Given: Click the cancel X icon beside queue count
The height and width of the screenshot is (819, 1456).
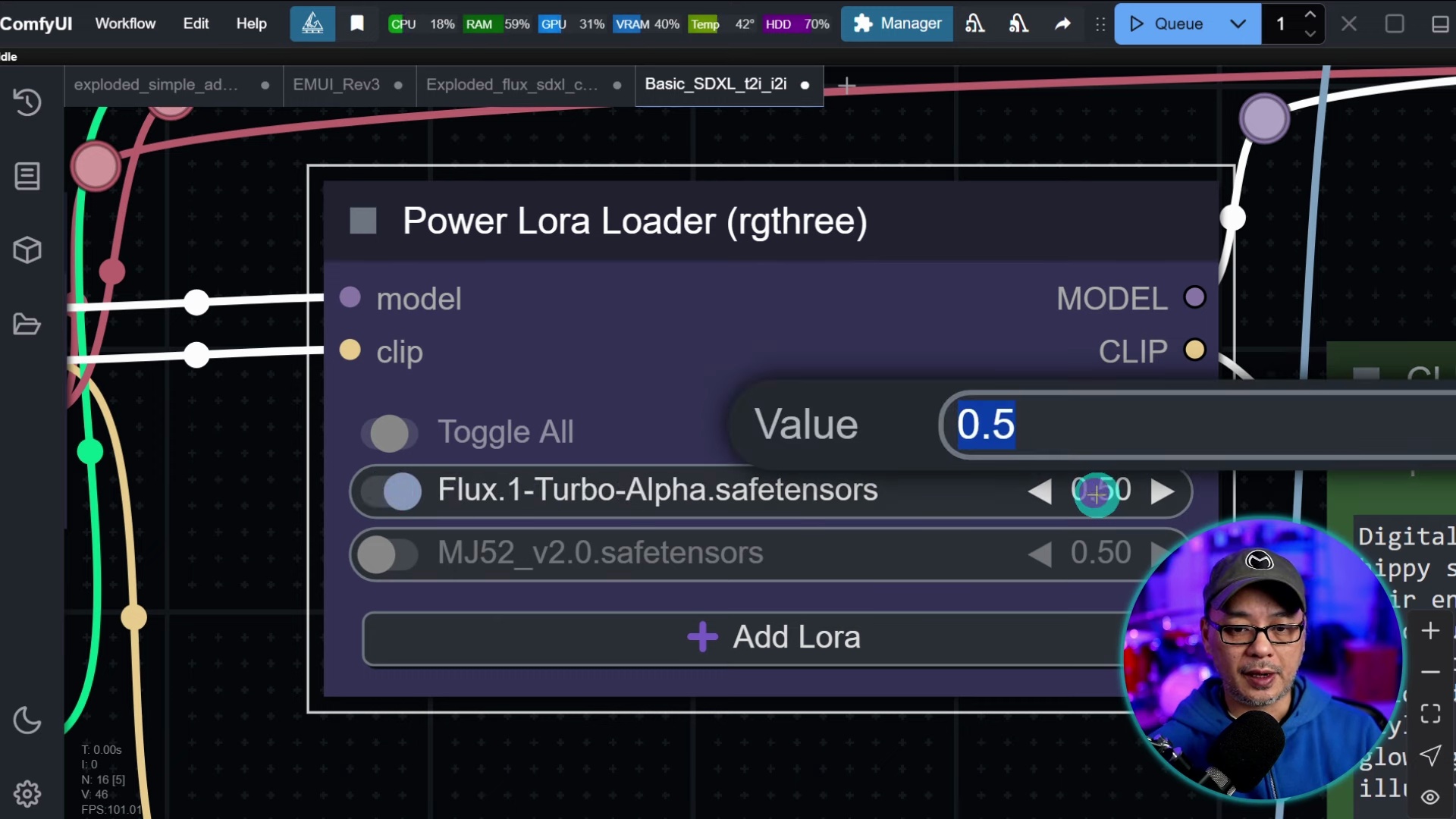Looking at the screenshot, I should click(1349, 24).
